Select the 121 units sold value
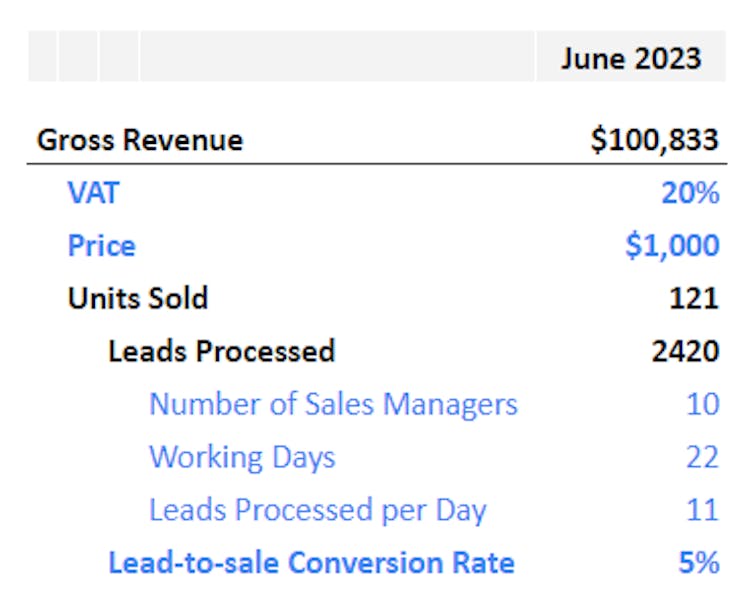Image resolution: width=750 pixels, height=612 pixels. 693,298
